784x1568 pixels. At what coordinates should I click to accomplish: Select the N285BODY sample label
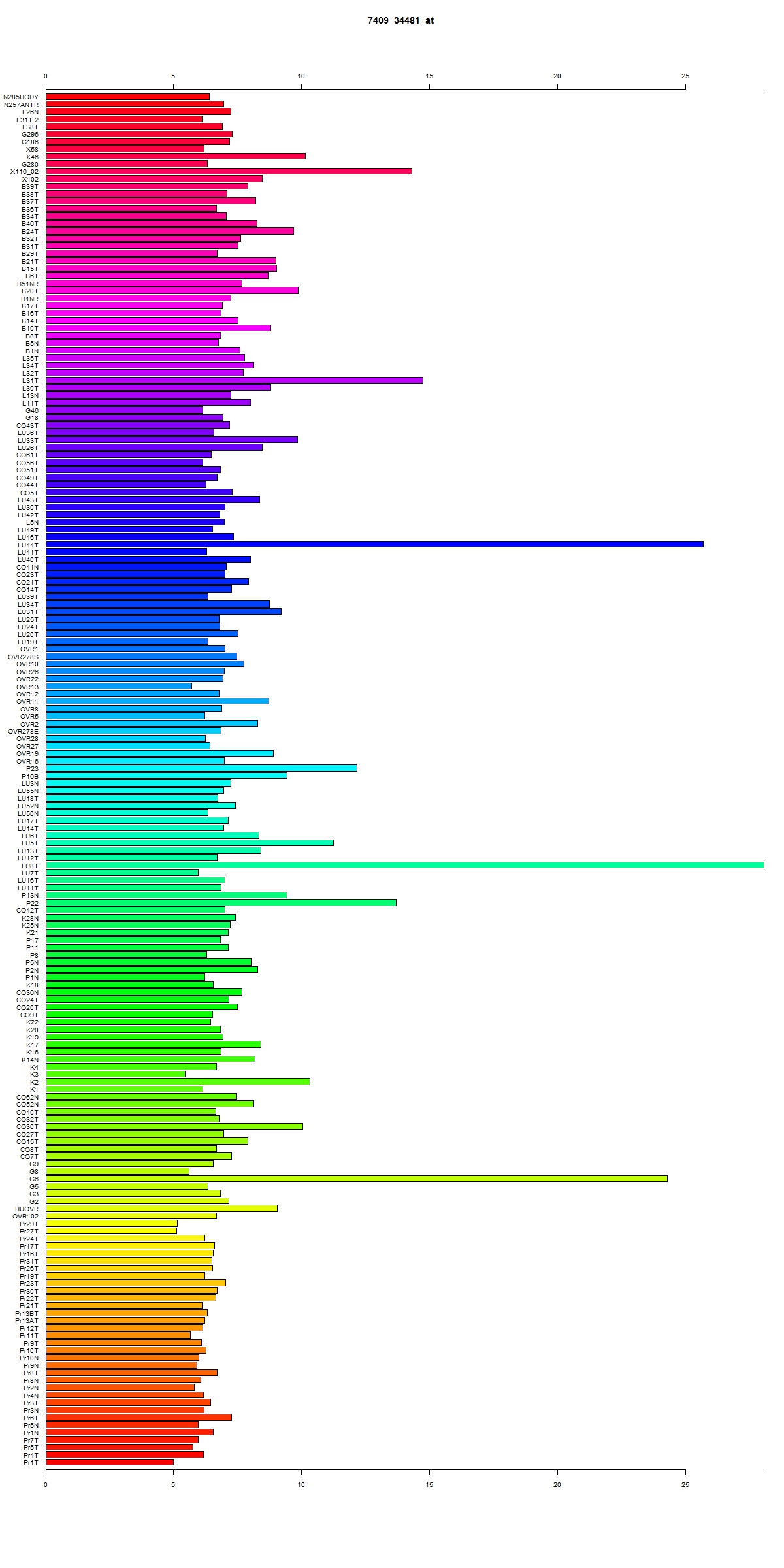[21, 97]
